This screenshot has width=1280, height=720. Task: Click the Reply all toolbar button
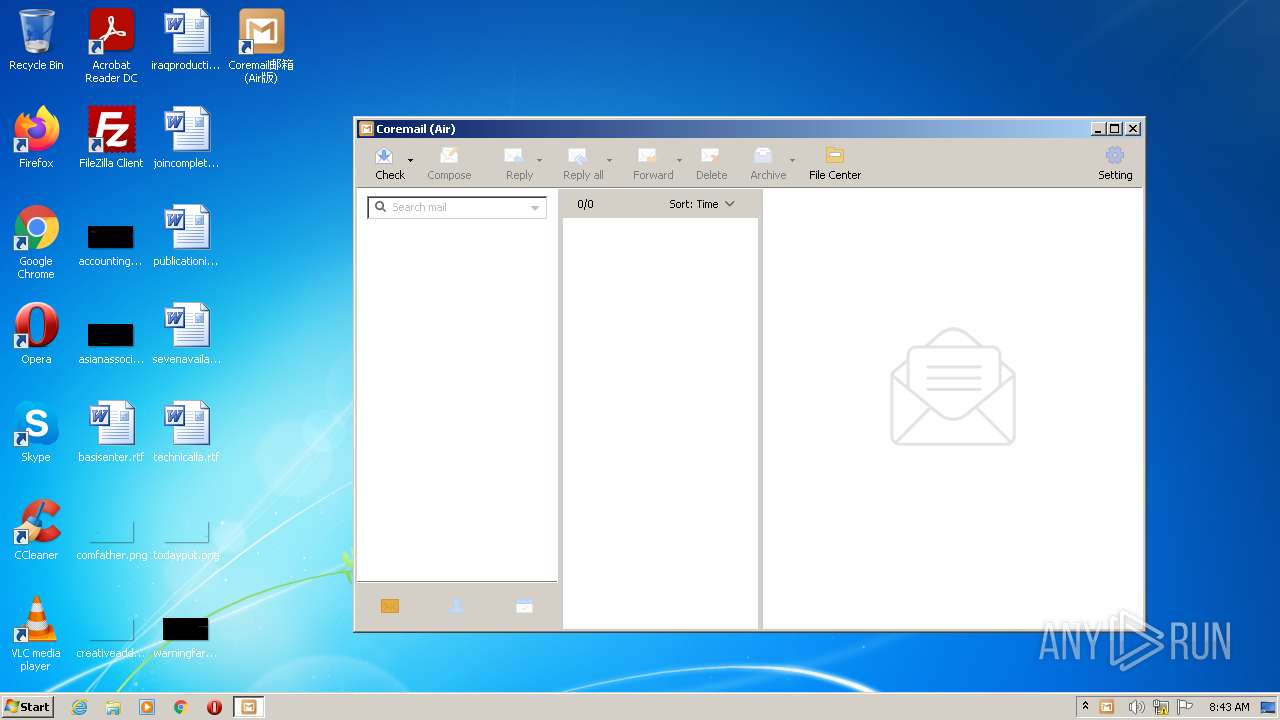(x=583, y=164)
